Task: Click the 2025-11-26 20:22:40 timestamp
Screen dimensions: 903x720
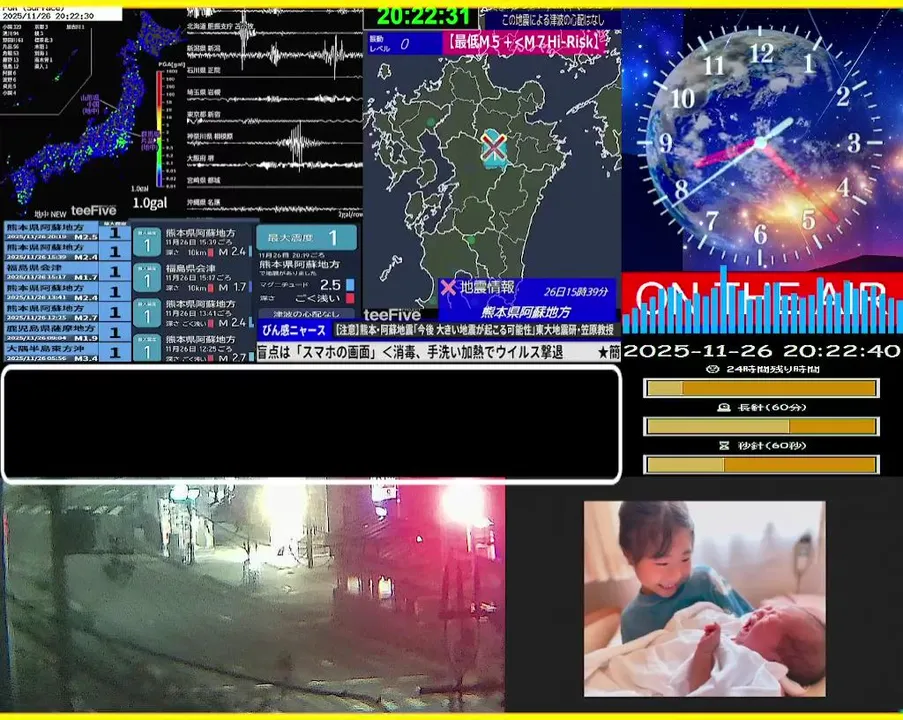Action: pyautogui.click(x=761, y=351)
